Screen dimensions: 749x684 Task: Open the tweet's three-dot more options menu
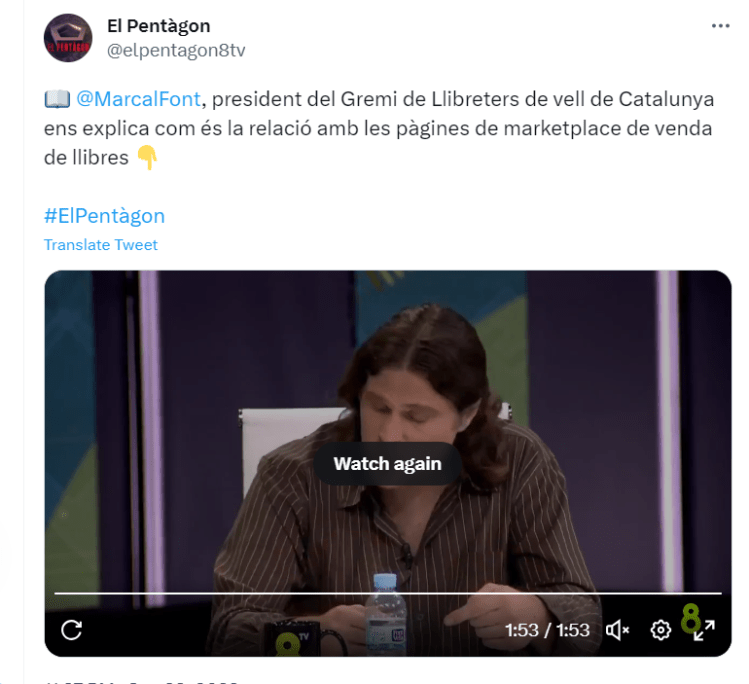pyautogui.click(x=720, y=26)
